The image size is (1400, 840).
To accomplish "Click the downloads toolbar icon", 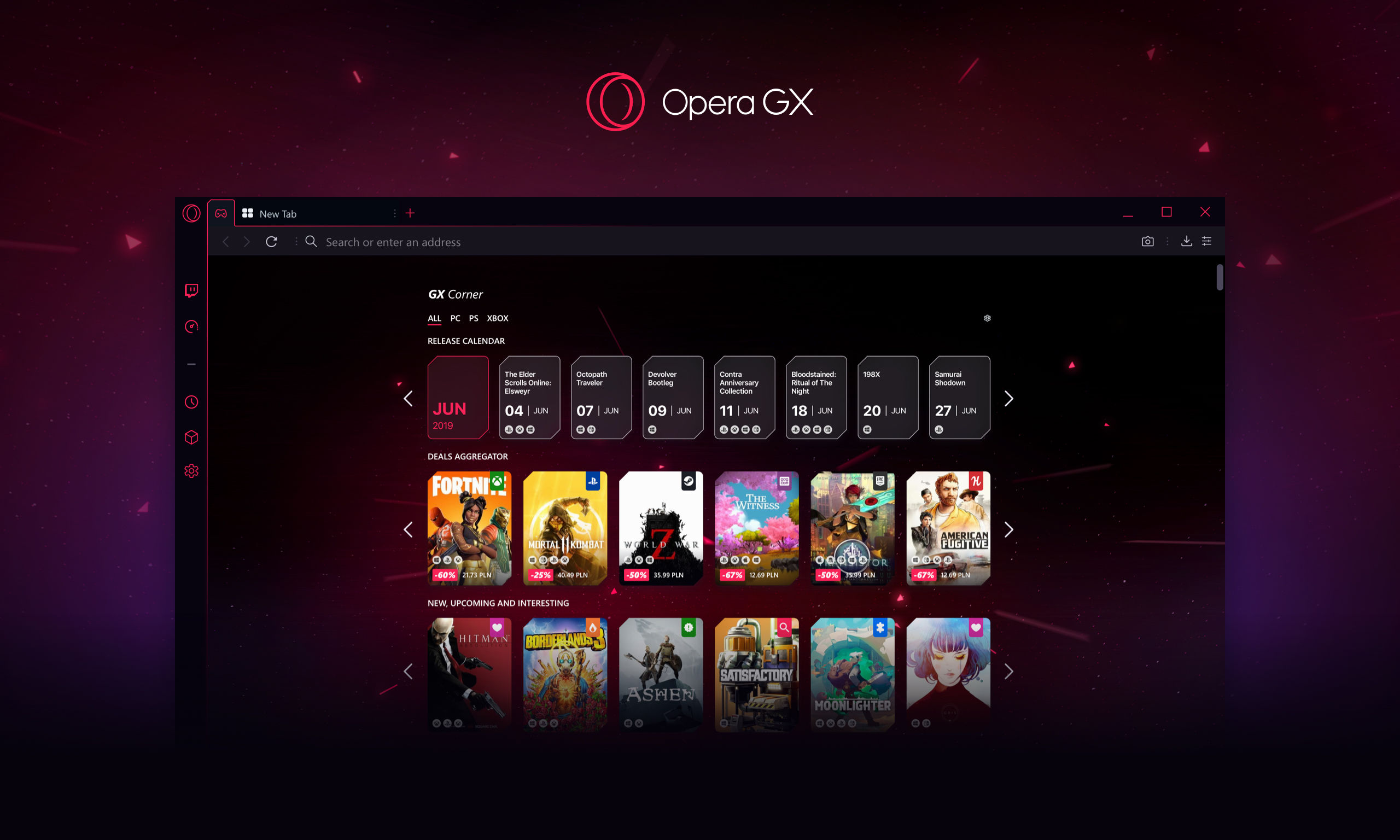I will [1185, 241].
